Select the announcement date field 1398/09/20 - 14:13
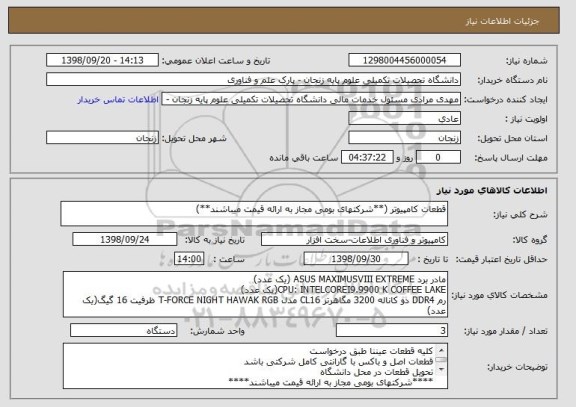The image size is (576, 407). coord(102,60)
